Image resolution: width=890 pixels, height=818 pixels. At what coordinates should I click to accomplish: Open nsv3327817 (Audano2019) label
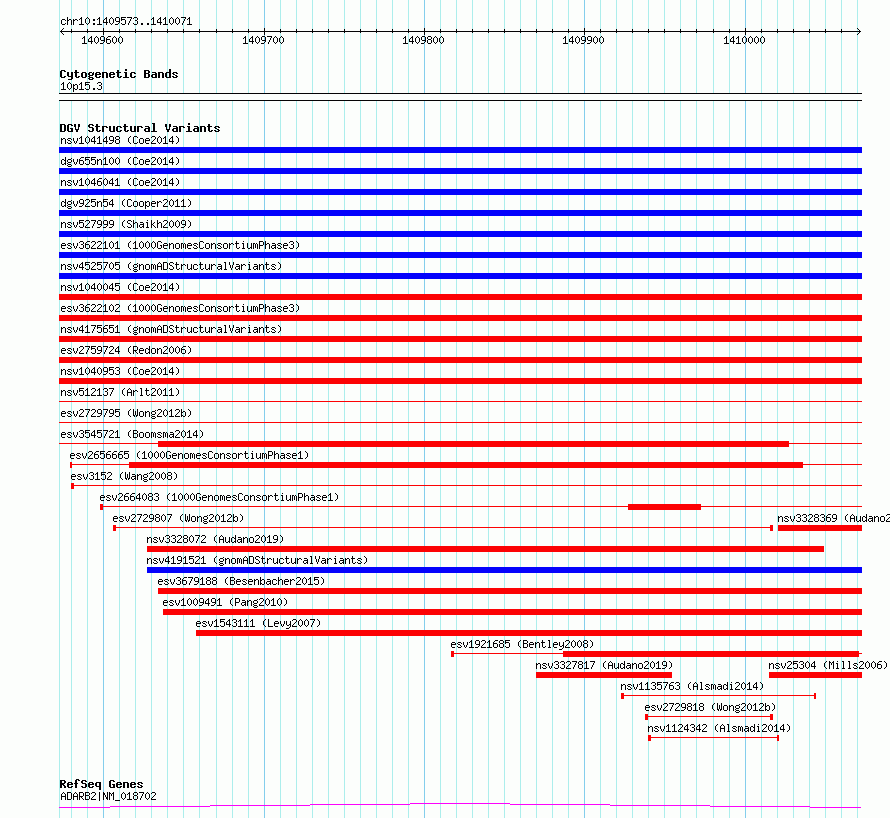[x=604, y=665]
